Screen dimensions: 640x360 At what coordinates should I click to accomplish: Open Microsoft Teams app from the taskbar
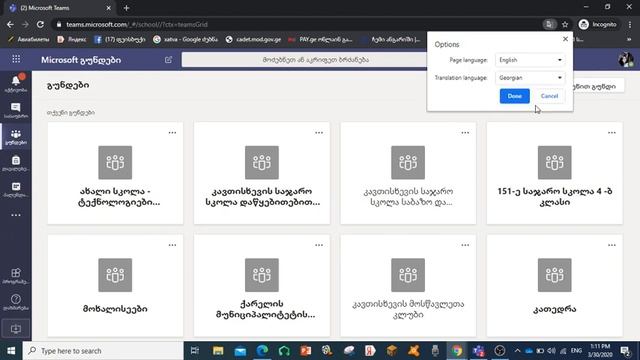(x=478, y=351)
